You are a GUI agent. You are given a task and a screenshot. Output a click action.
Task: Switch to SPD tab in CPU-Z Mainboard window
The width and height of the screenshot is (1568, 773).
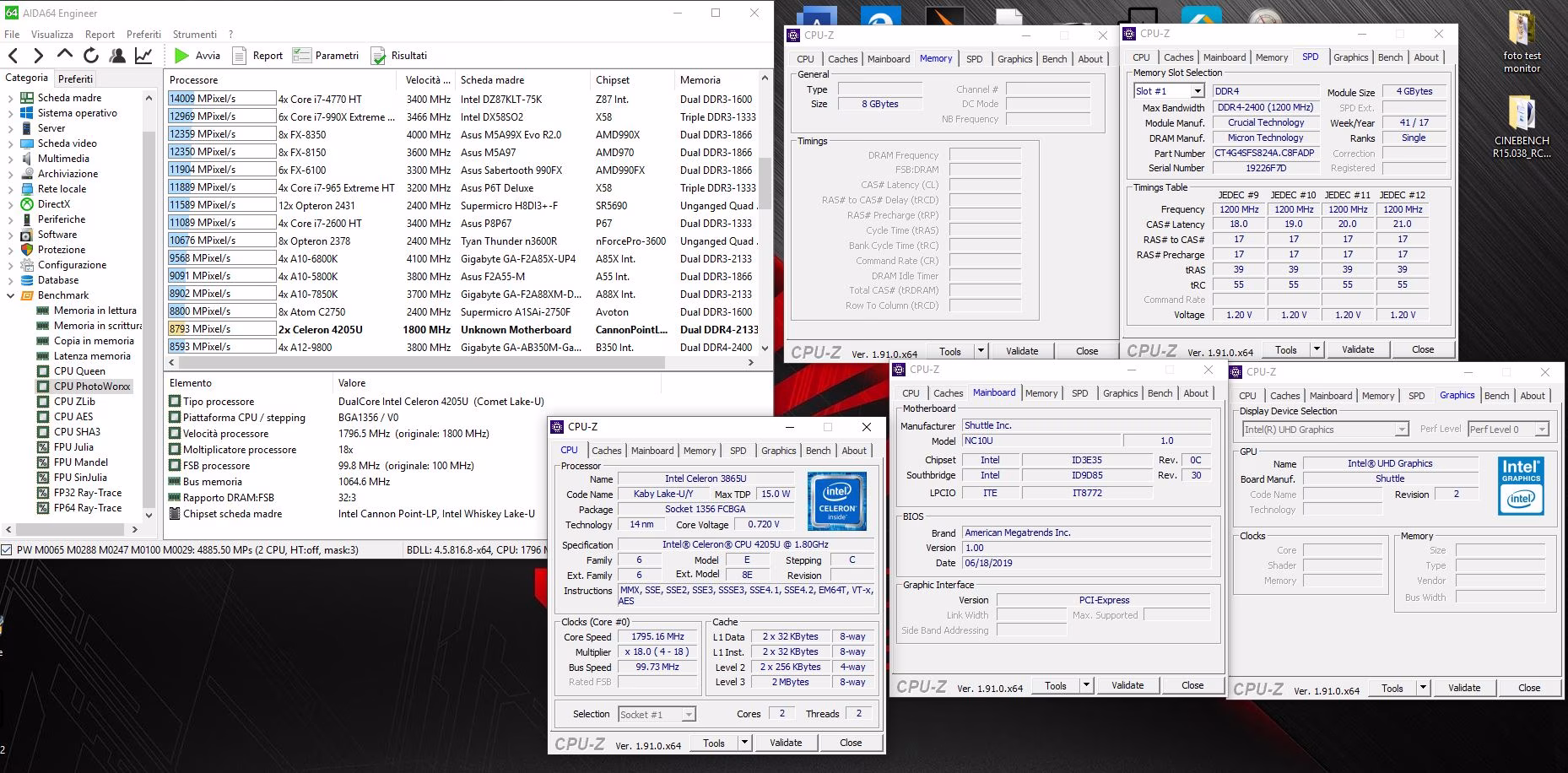point(1079,393)
